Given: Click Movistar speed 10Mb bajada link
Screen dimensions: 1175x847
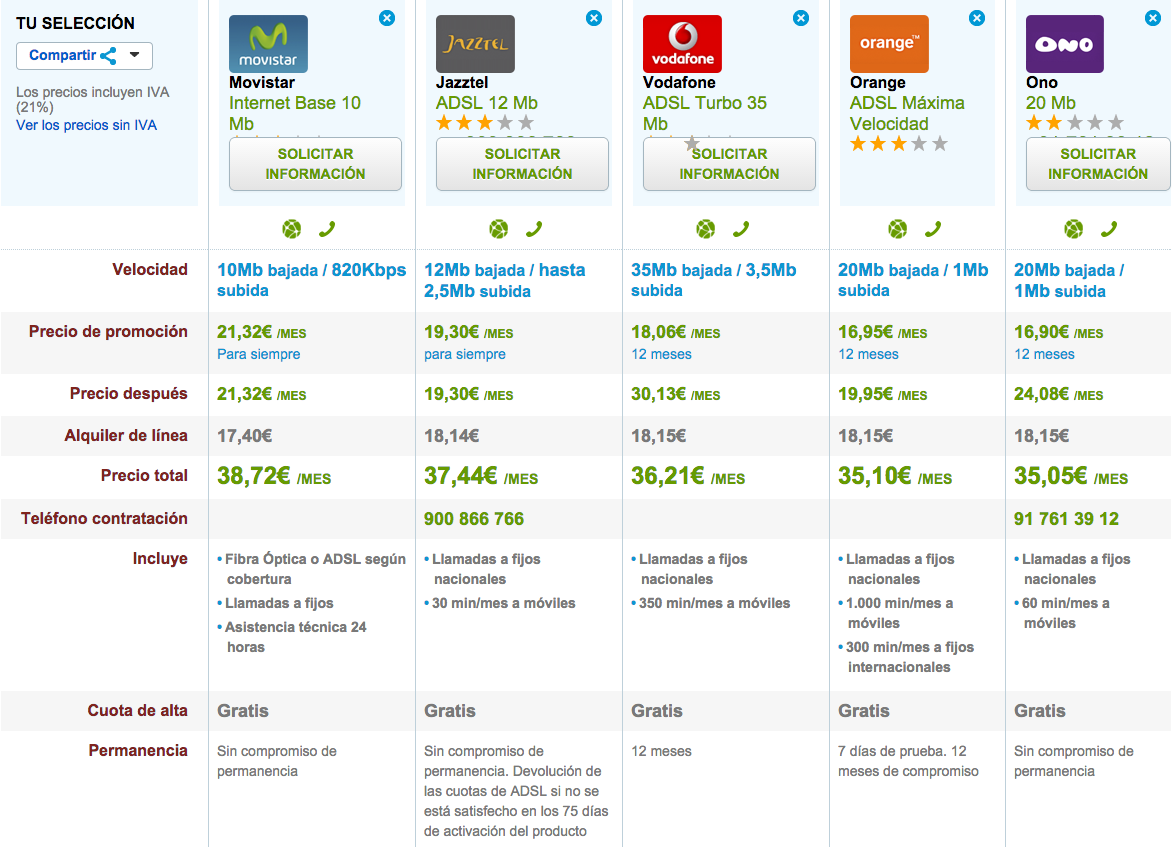Looking at the screenshot, I should (312, 280).
